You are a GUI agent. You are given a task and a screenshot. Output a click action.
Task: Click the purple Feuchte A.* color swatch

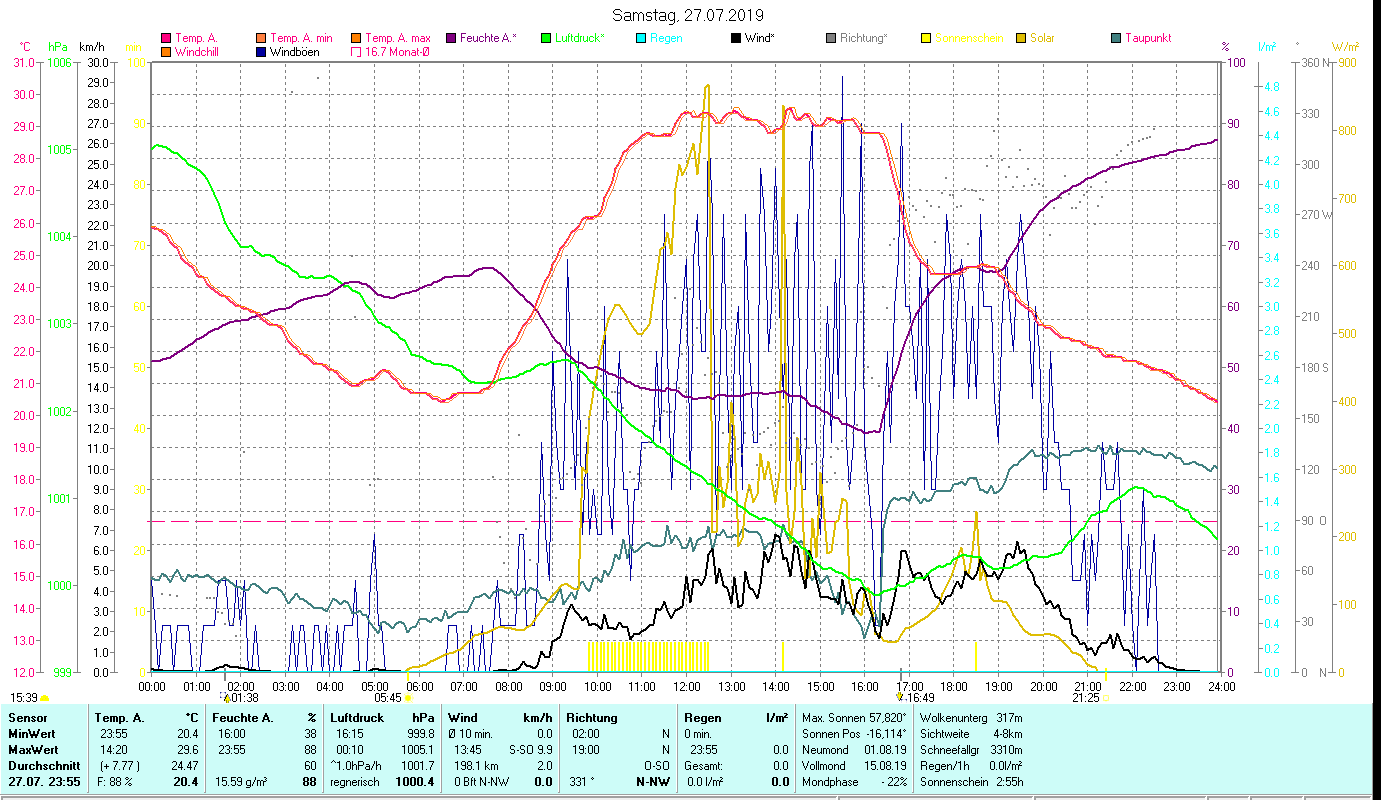(x=451, y=39)
